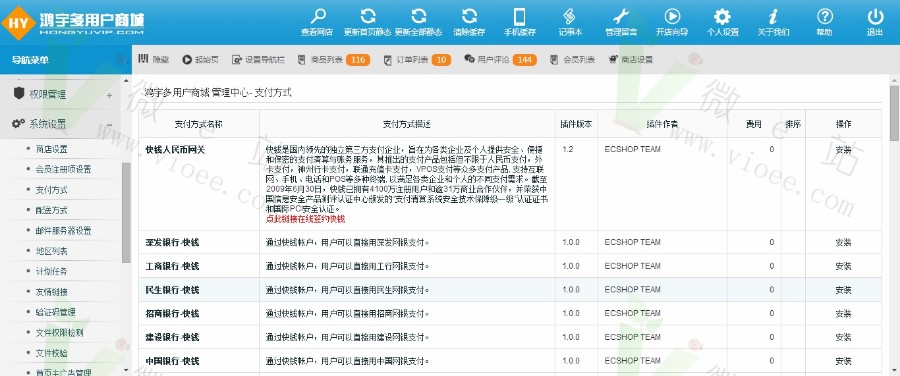Screen dimensions: 900x376
Task: Open the 记事本 notepad icon
Action: tap(570, 16)
